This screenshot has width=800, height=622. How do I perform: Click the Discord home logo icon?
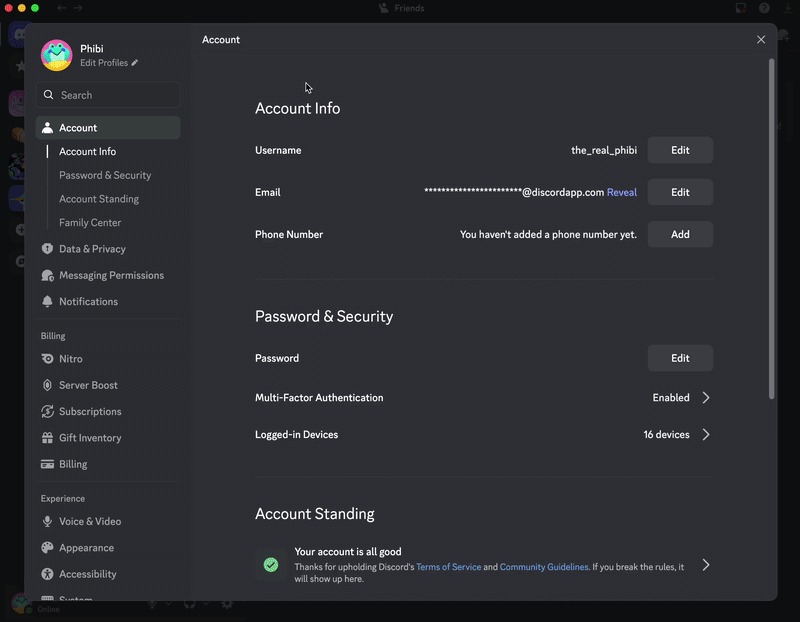[x=19, y=35]
